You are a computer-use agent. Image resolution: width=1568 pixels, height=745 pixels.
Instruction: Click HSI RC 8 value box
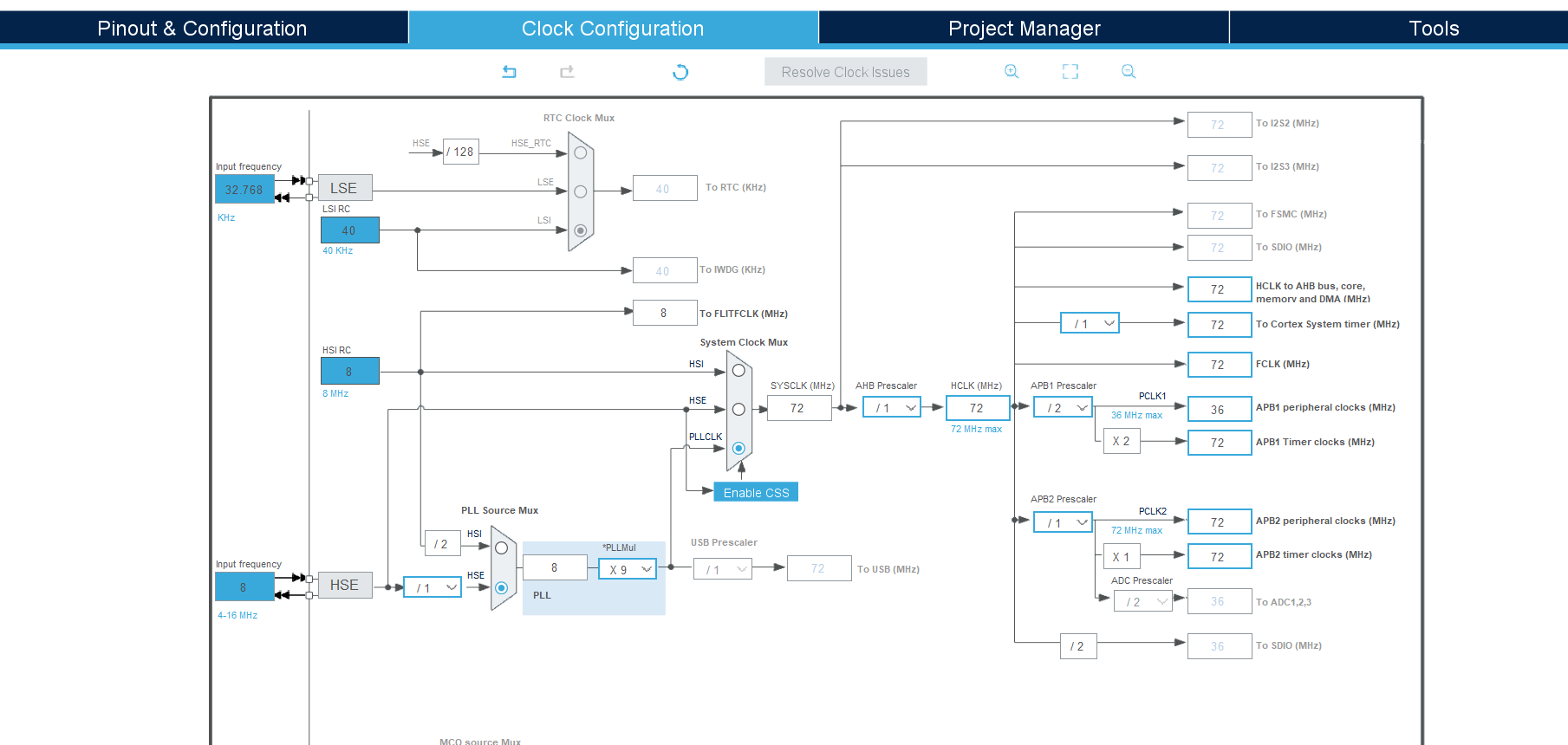350,371
